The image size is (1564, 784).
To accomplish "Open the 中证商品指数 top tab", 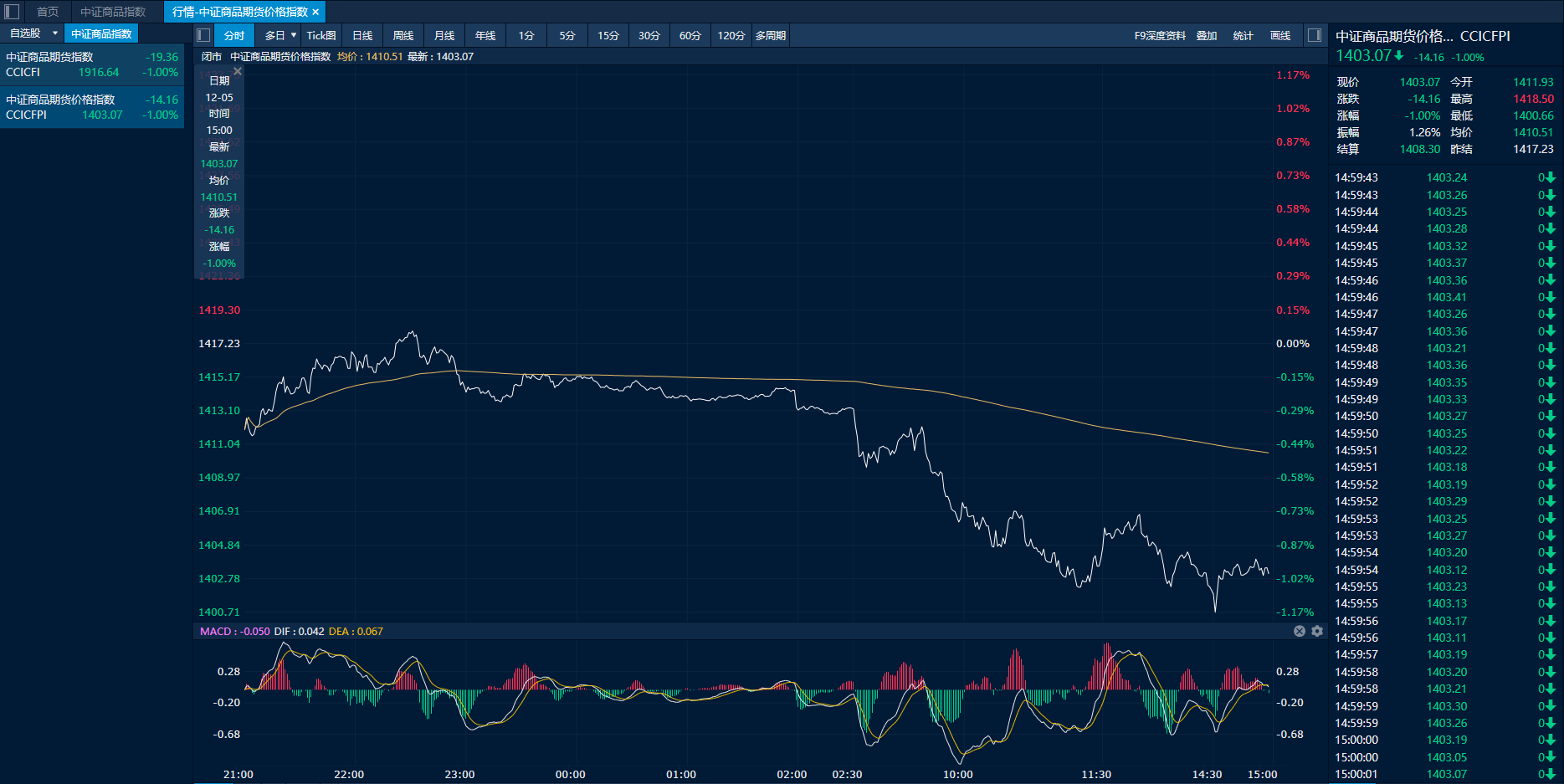I will 113,12.
